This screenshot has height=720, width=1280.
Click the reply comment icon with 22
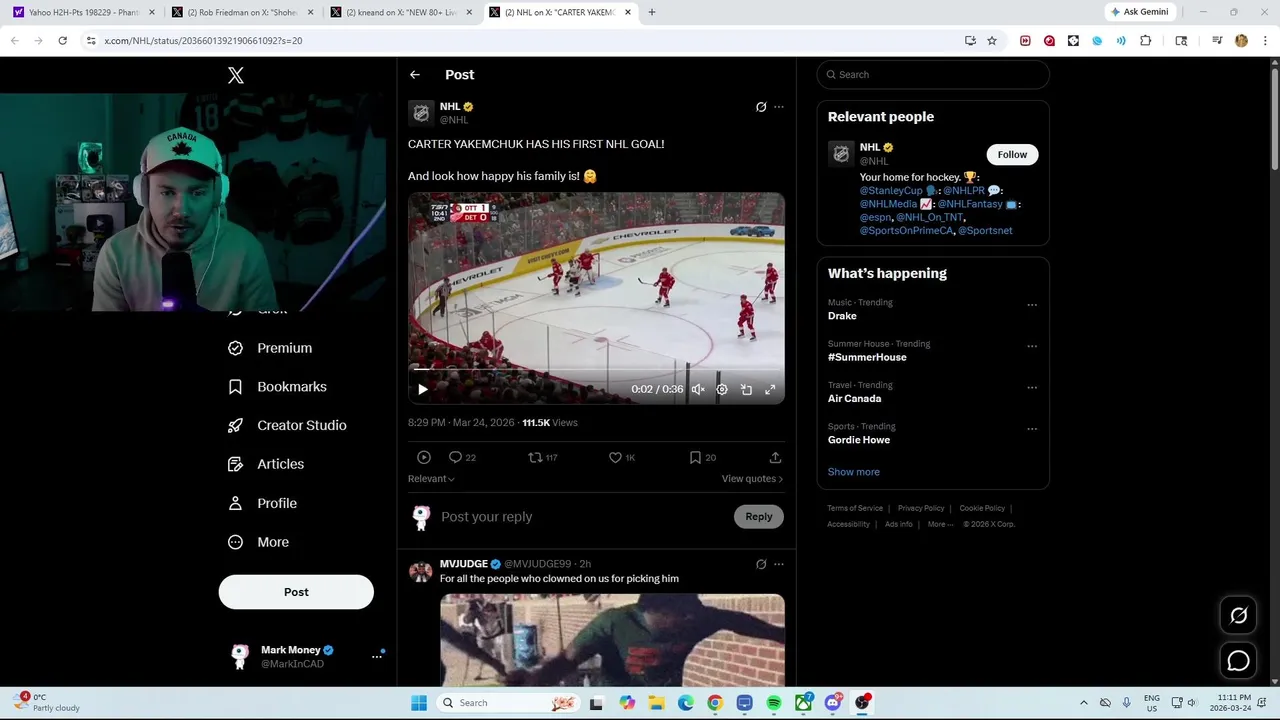pos(462,457)
